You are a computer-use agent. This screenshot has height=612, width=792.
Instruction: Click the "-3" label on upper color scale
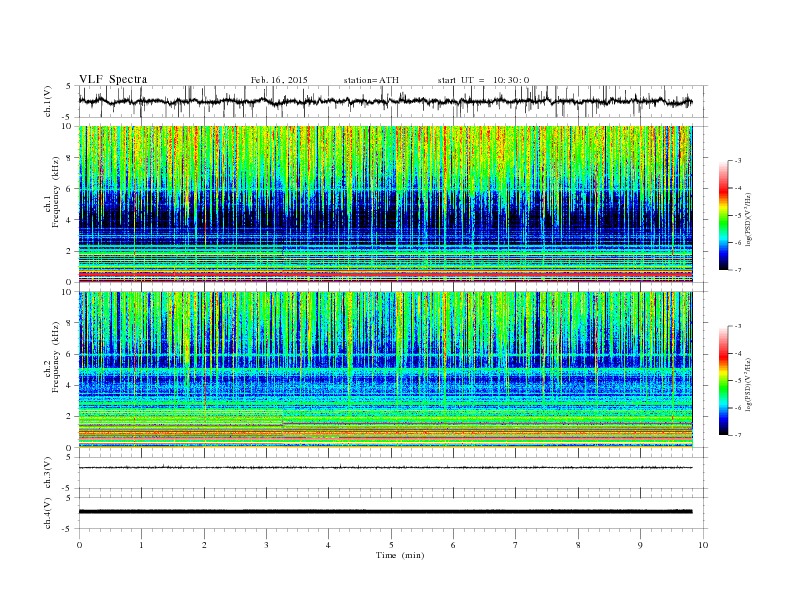click(x=738, y=161)
